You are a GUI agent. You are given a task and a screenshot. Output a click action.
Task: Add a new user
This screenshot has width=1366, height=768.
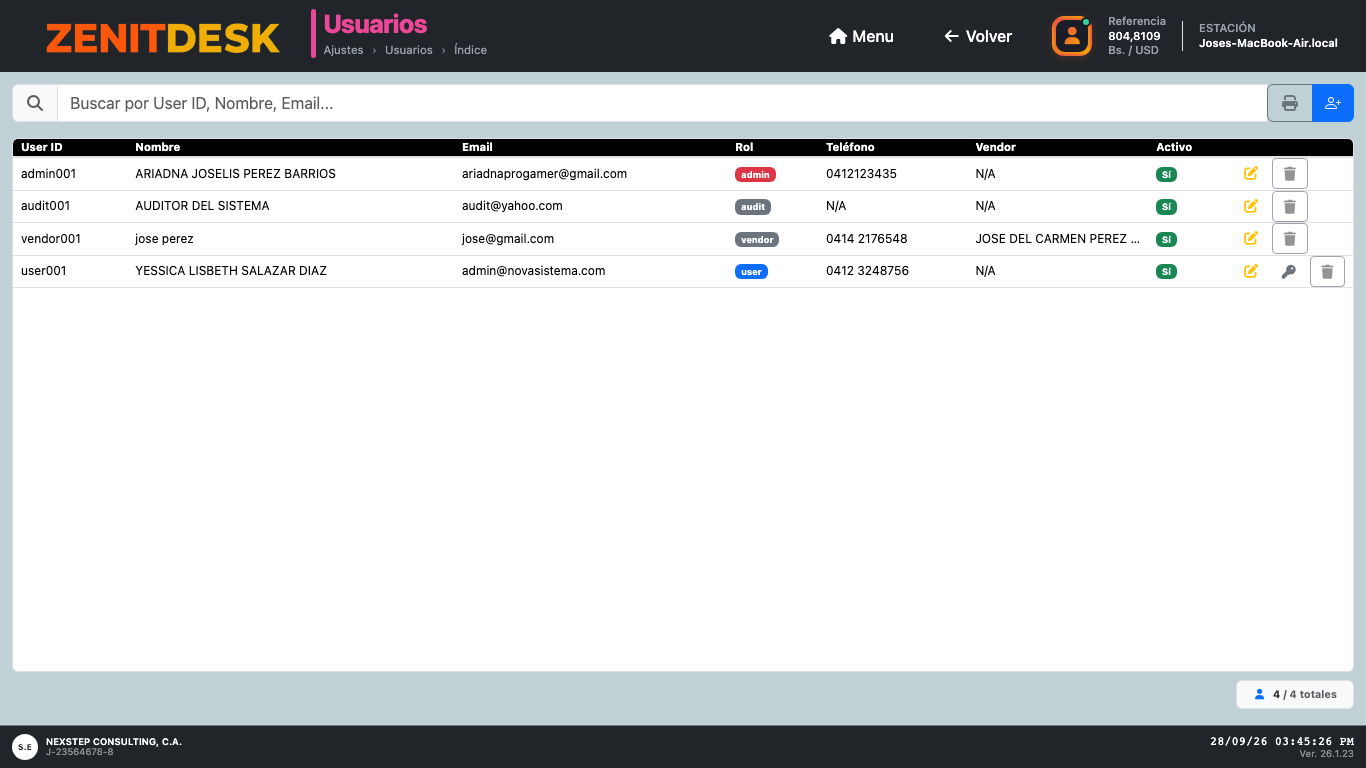pos(1333,103)
